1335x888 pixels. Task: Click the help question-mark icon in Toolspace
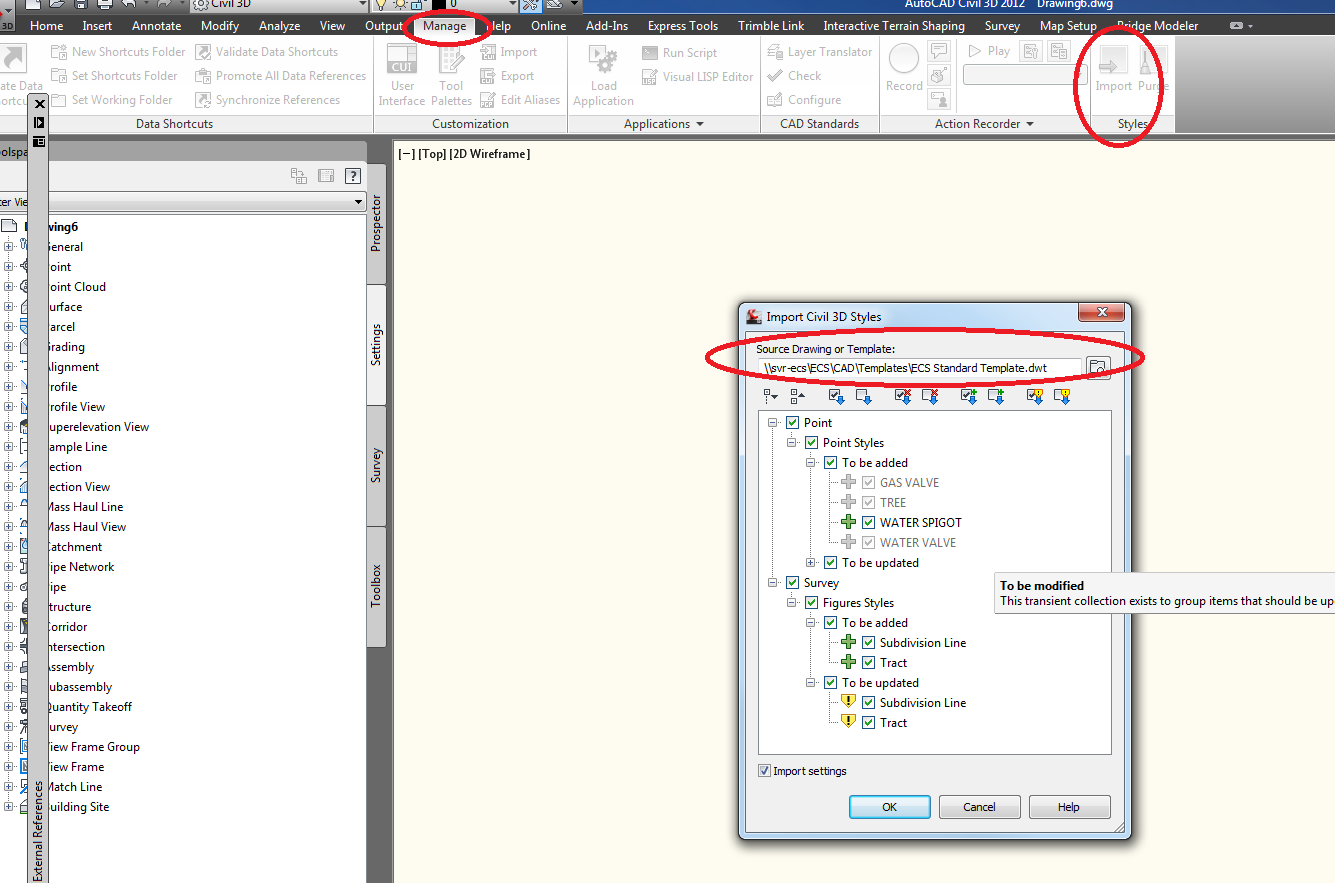[x=352, y=176]
